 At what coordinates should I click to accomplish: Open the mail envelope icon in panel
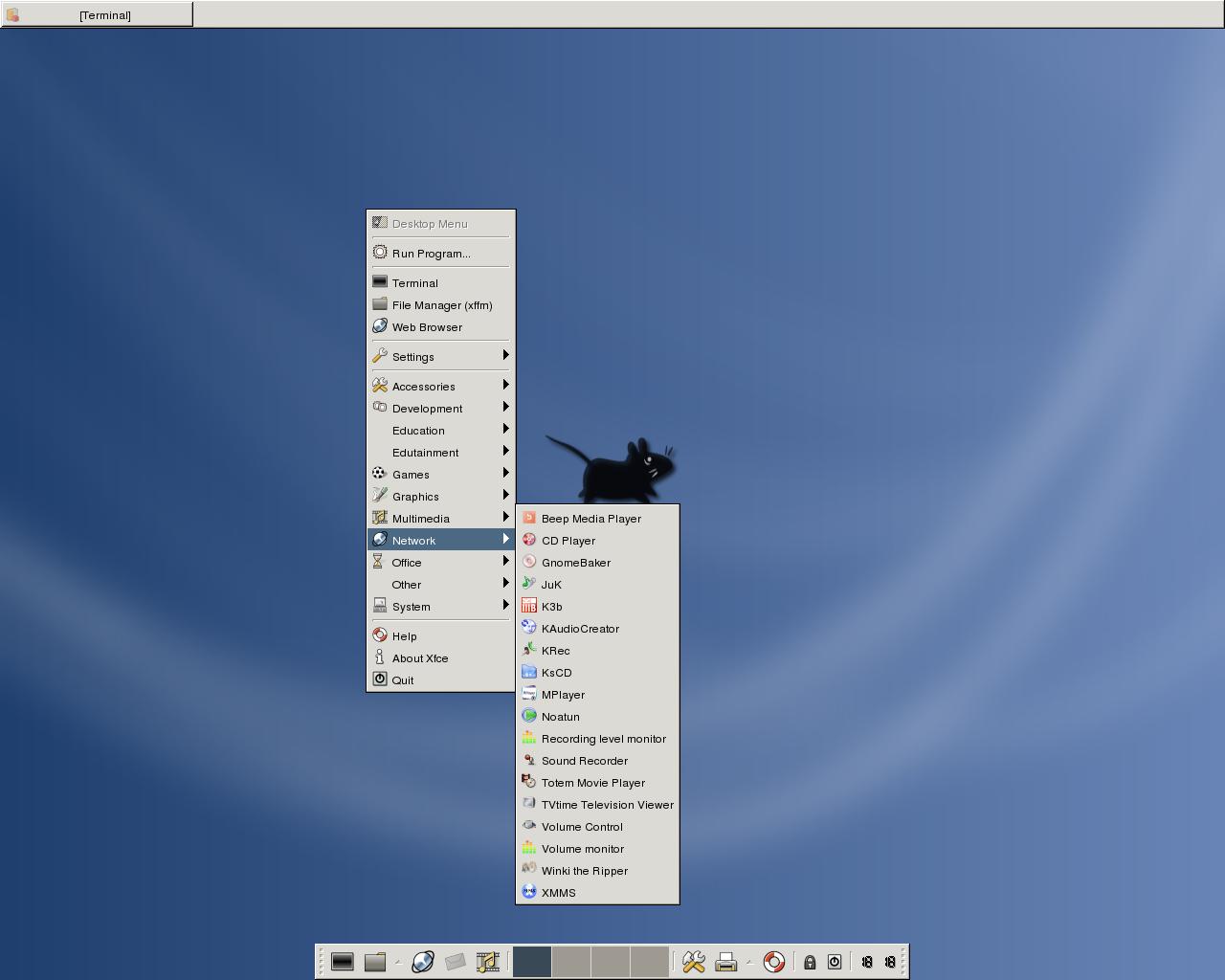(456, 962)
